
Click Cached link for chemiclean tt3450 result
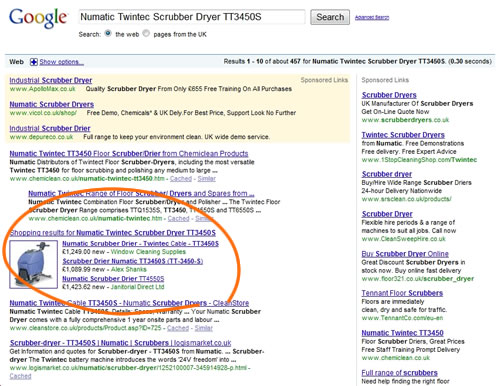(181, 179)
